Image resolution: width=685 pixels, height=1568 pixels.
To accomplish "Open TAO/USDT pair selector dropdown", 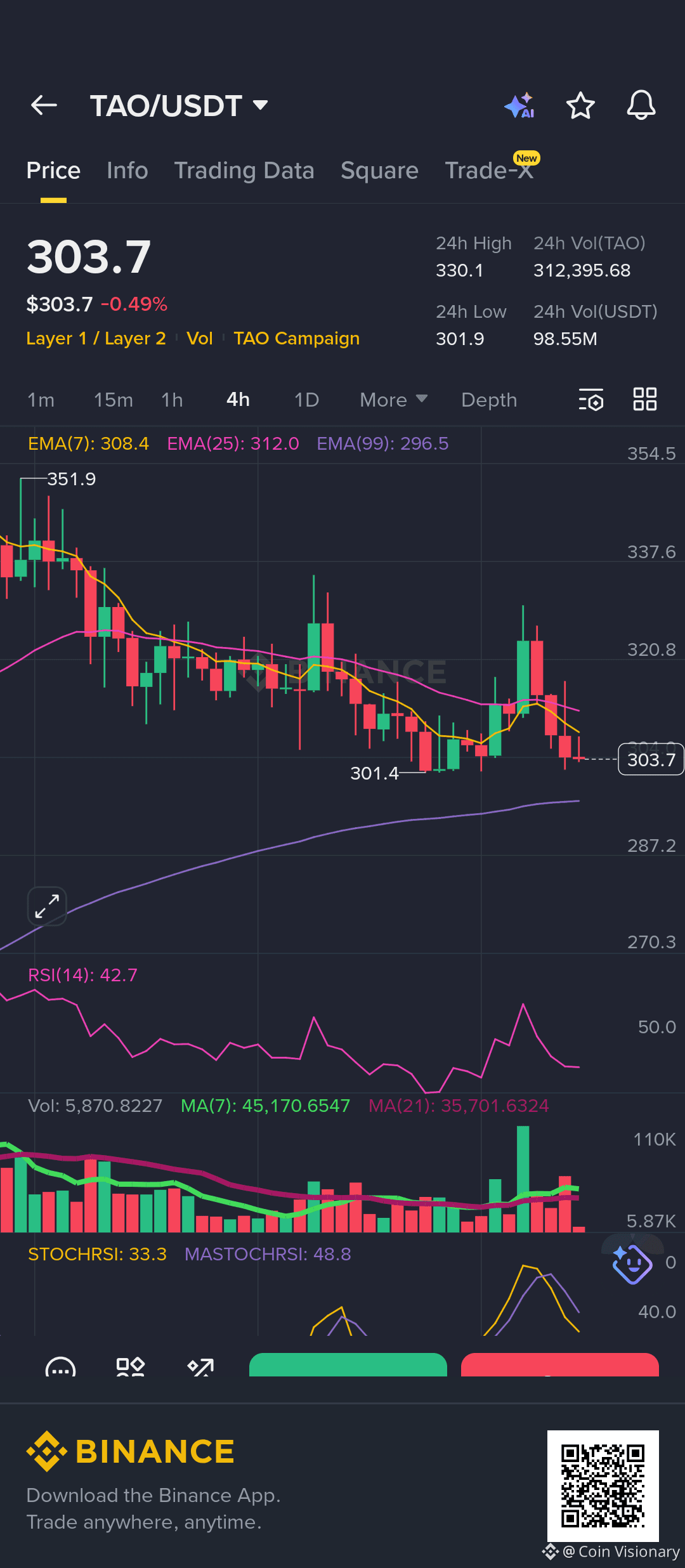I will tap(179, 105).
